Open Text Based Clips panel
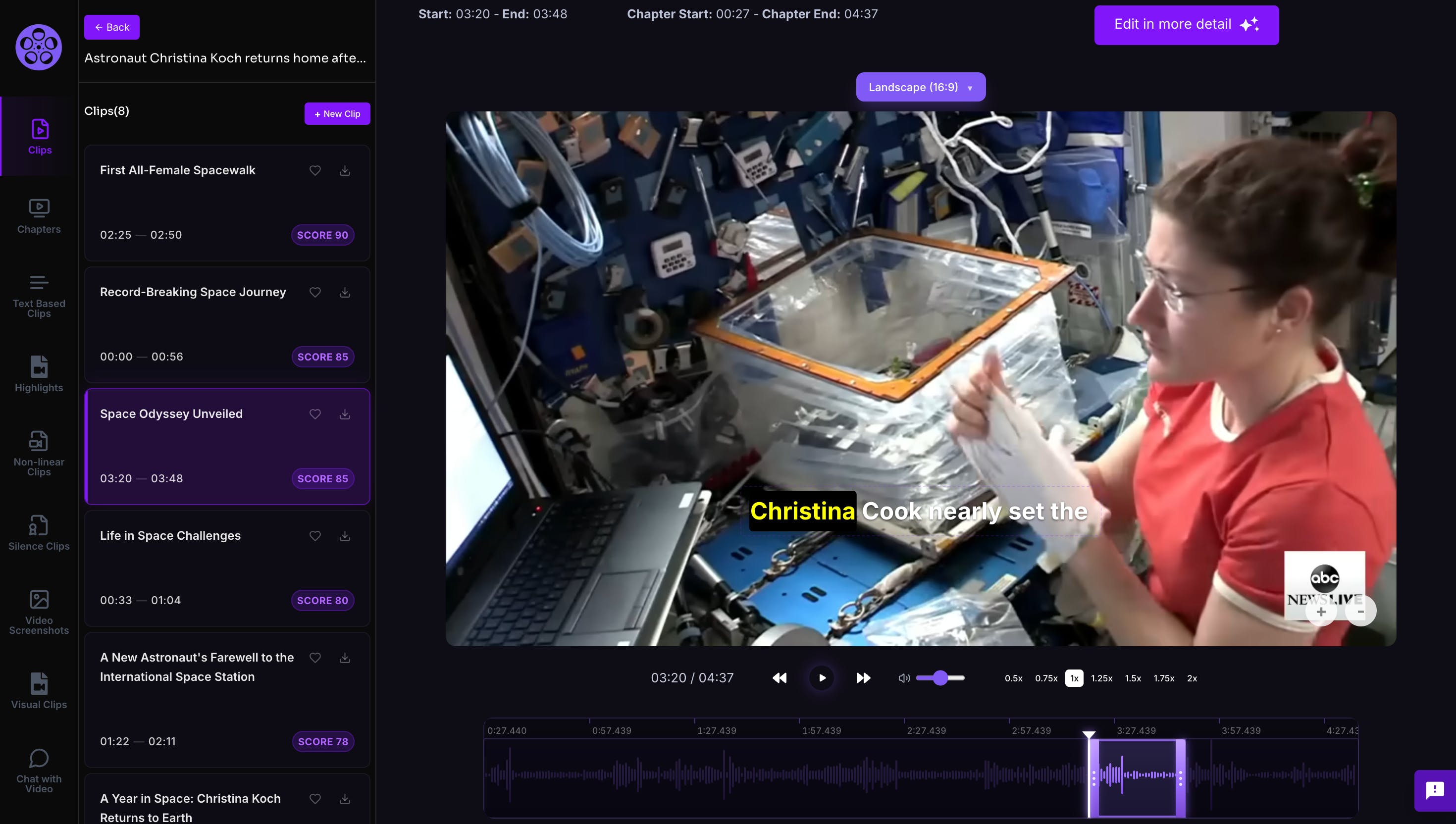The width and height of the screenshot is (1456, 824). point(39,296)
